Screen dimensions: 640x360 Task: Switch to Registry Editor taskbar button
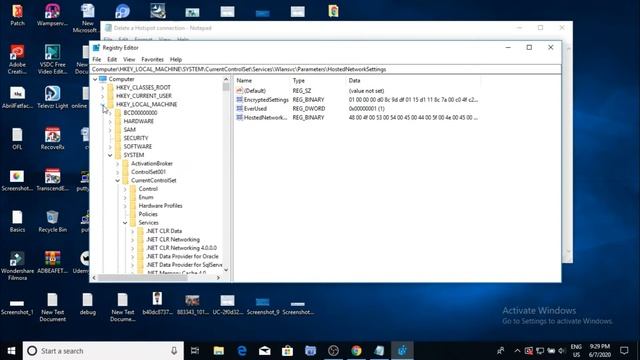[402, 351]
